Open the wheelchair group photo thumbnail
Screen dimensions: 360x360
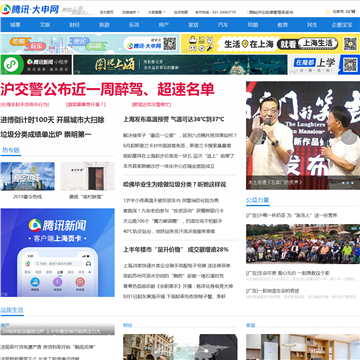[x=303, y=244]
